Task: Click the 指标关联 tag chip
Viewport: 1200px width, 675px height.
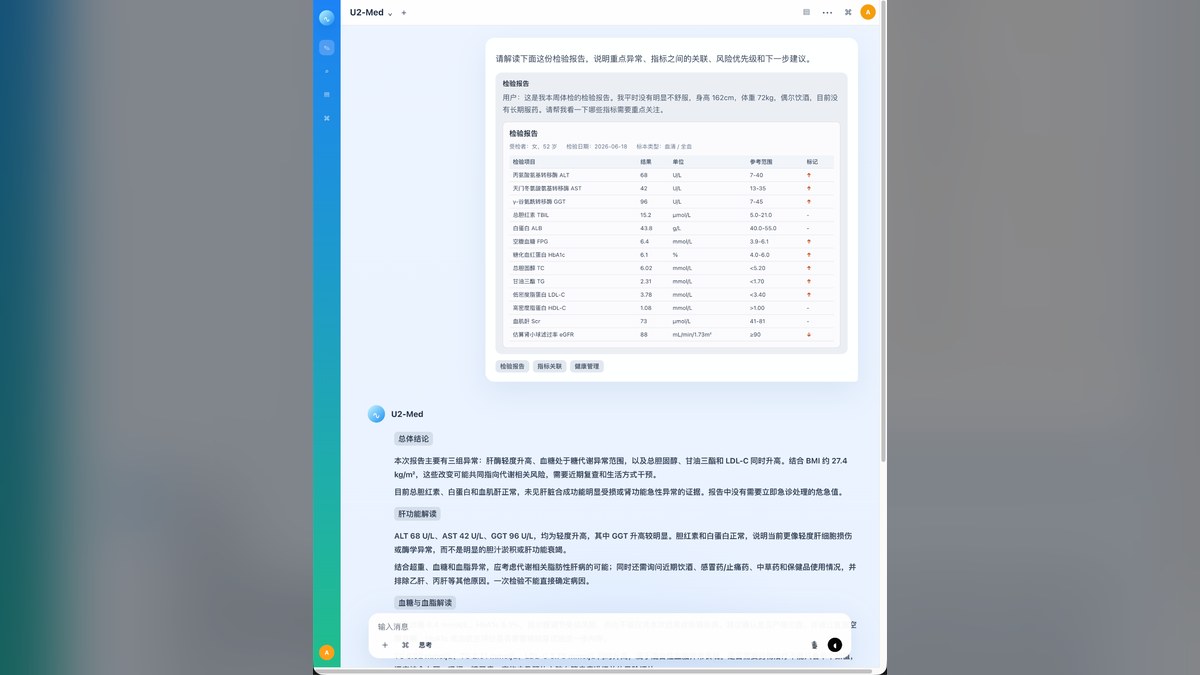Action: pos(550,367)
